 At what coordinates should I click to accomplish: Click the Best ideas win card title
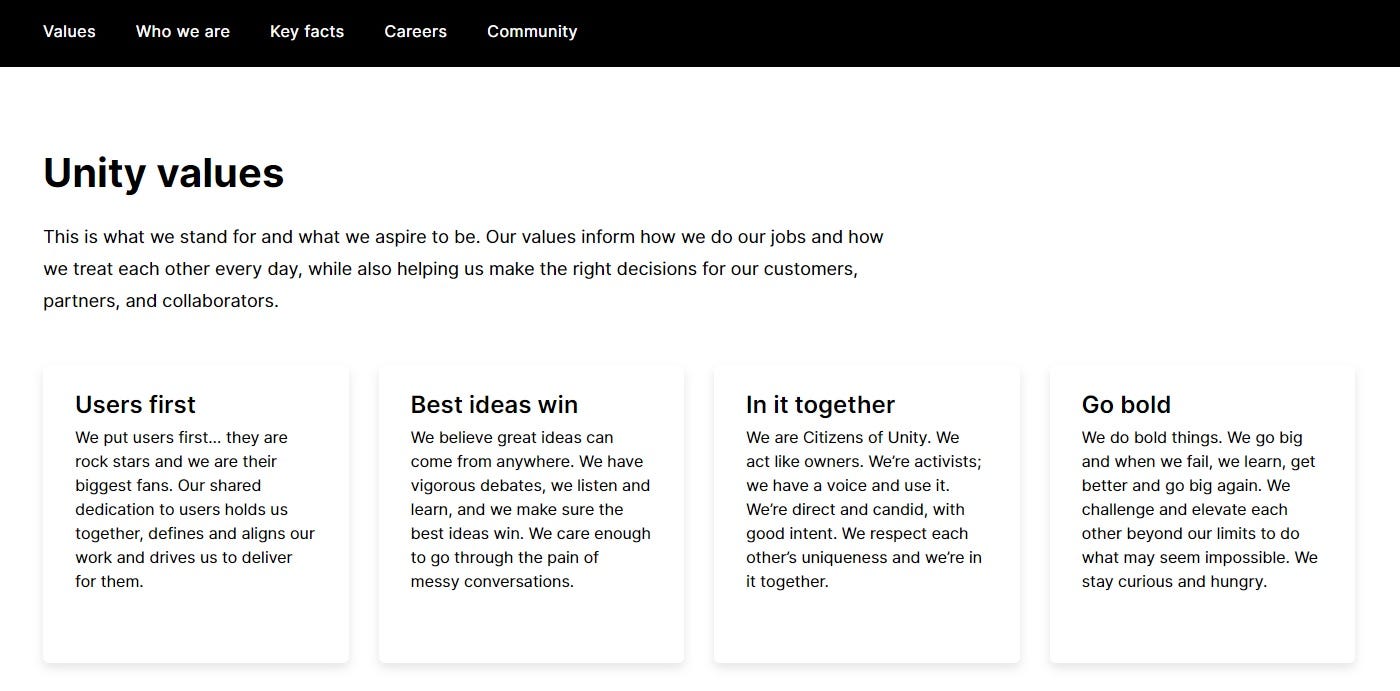(494, 405)
